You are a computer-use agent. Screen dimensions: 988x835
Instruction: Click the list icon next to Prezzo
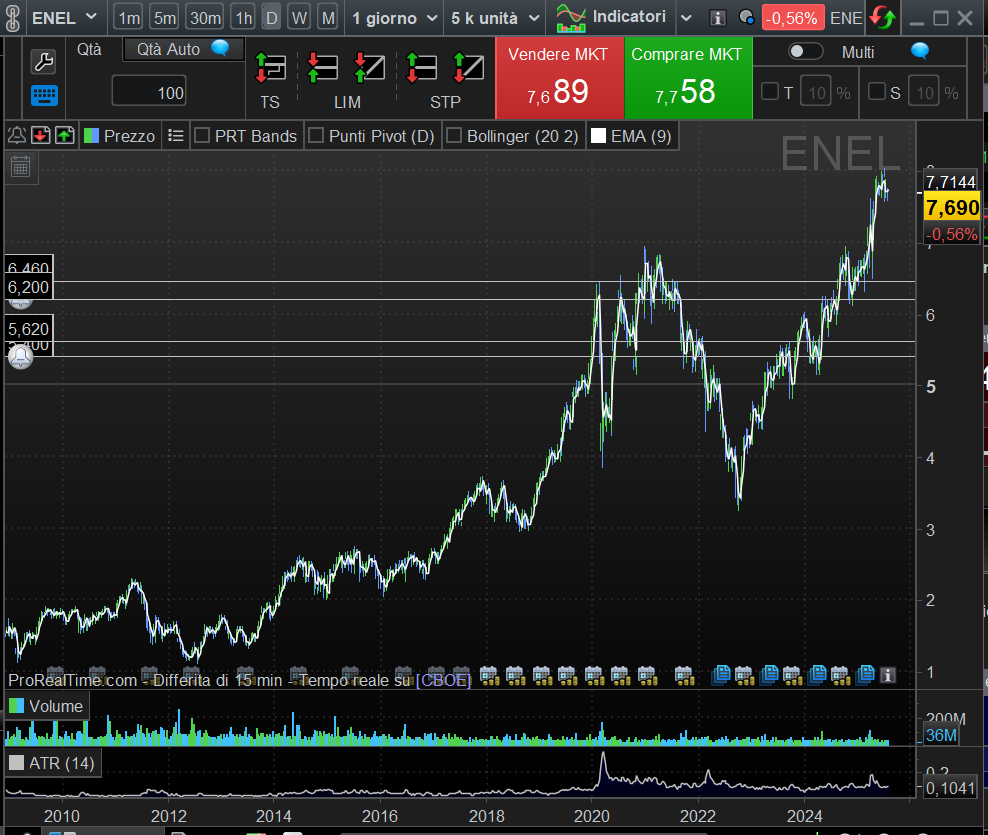click(176, 135)
